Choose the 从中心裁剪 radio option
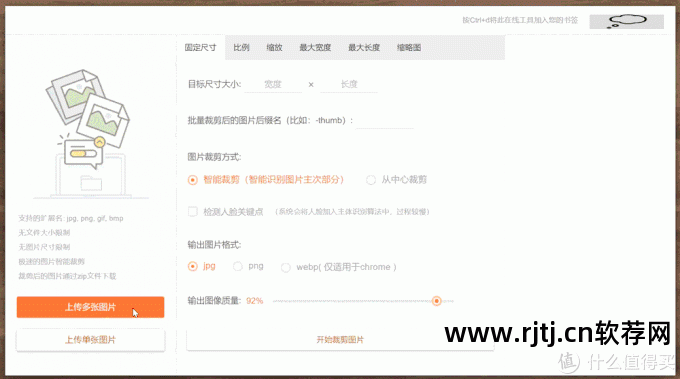Viewport: 680px width, 379px height. [x=371, y=180]
